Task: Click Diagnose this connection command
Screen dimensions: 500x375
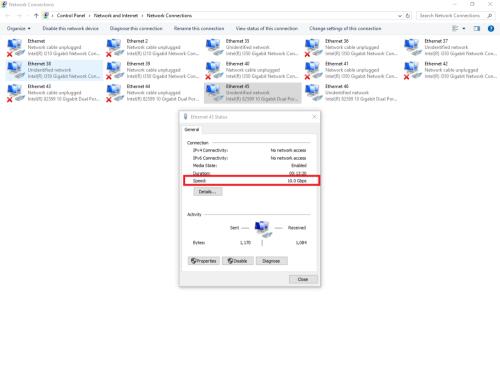Action: [136, 29]
